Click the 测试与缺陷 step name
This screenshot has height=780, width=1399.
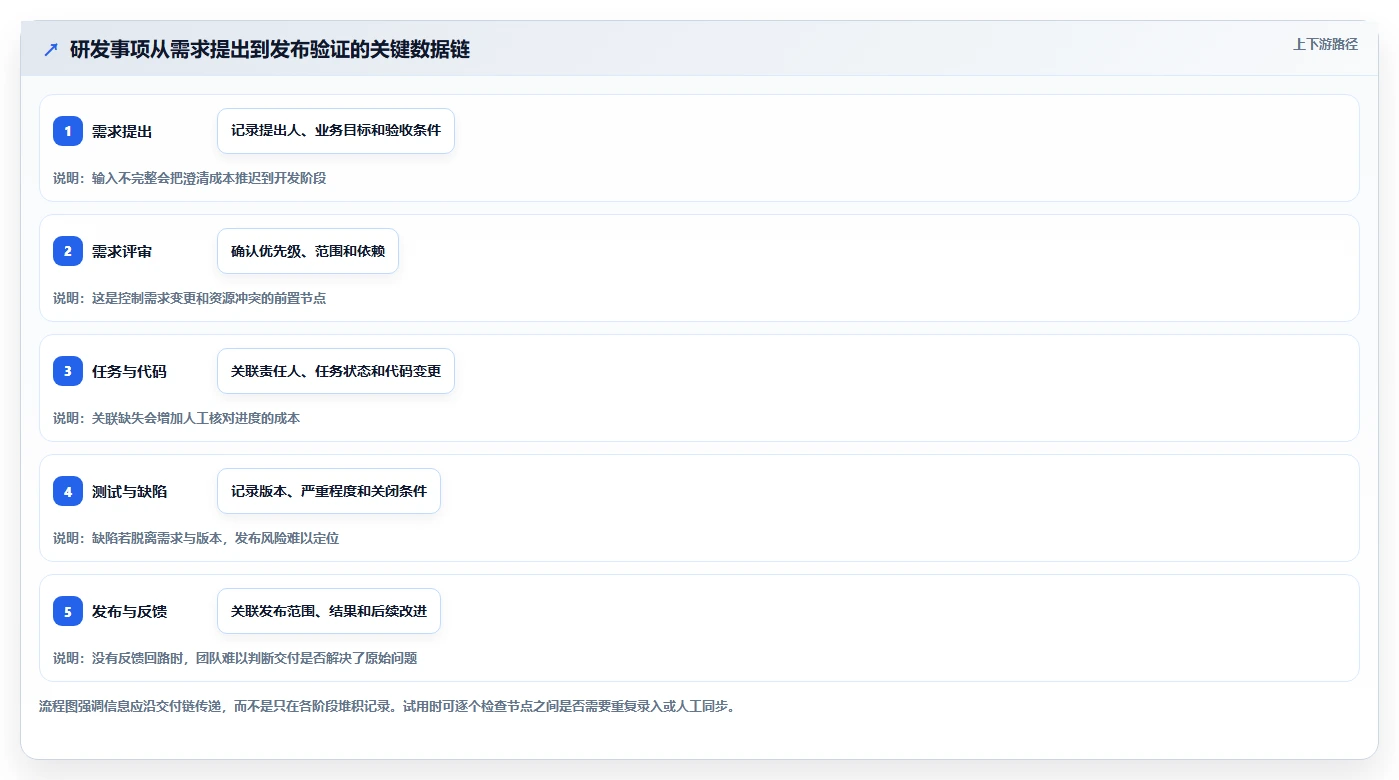[129, 492]
